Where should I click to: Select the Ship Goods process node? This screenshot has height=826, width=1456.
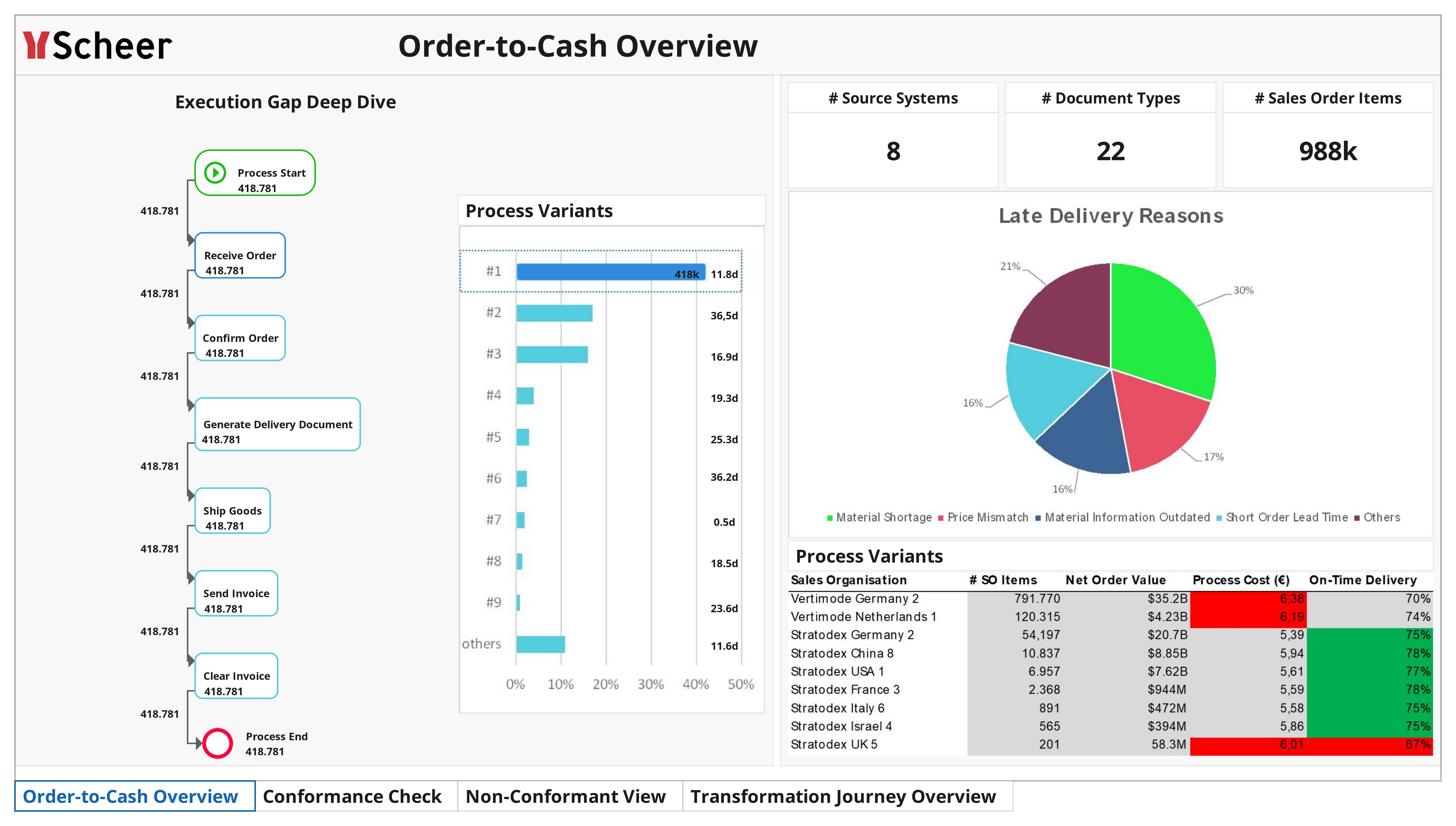(x=232, y=511)
